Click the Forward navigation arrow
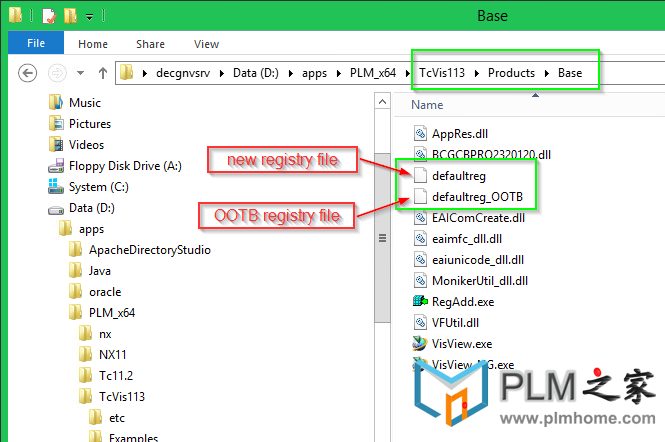 tap(57, 73)
